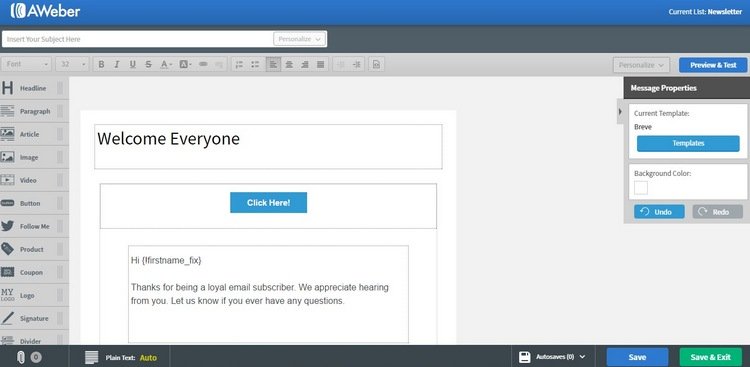This screenshot has height=367, width=750.
Task: Select the Logo block
Action: coord(33,295)
